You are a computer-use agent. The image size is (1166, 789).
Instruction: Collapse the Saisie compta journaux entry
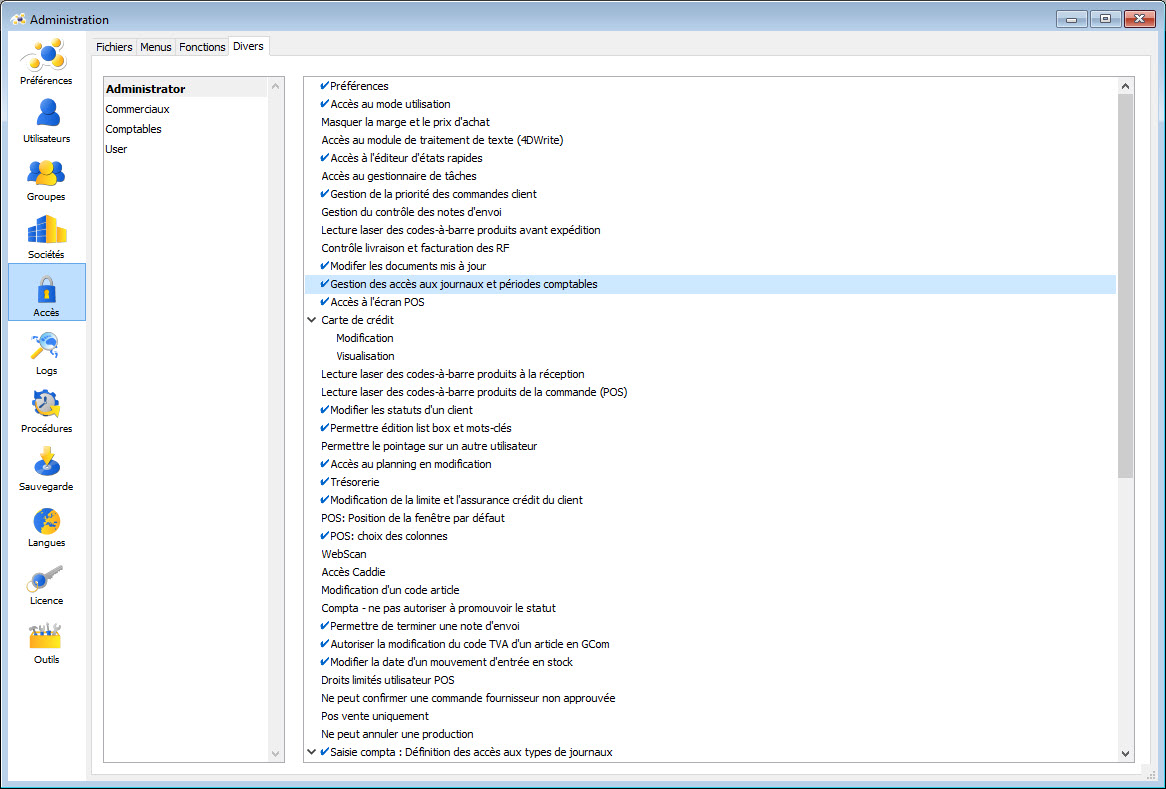pyautogui.click(x=312, y=752)
